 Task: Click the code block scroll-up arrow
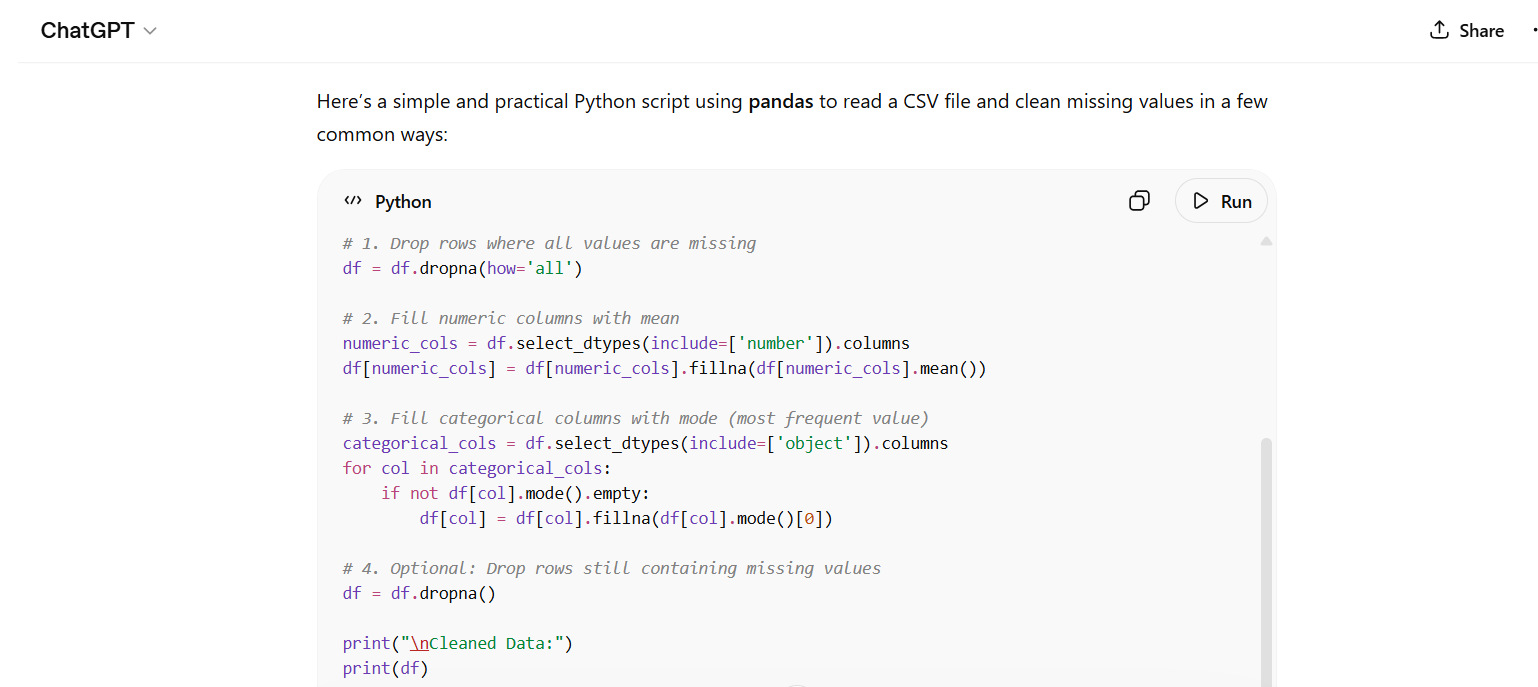click(x=1266, y=241)
